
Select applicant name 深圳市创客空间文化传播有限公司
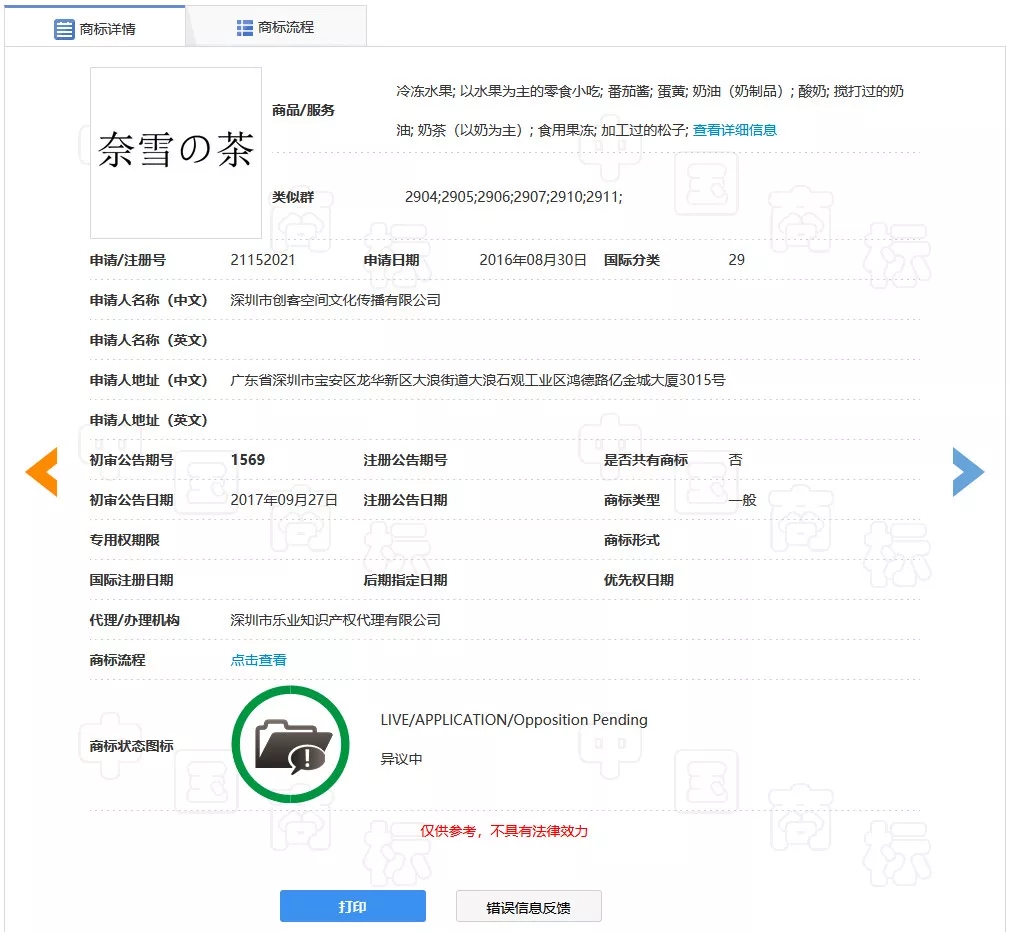(x=335, y=300)
